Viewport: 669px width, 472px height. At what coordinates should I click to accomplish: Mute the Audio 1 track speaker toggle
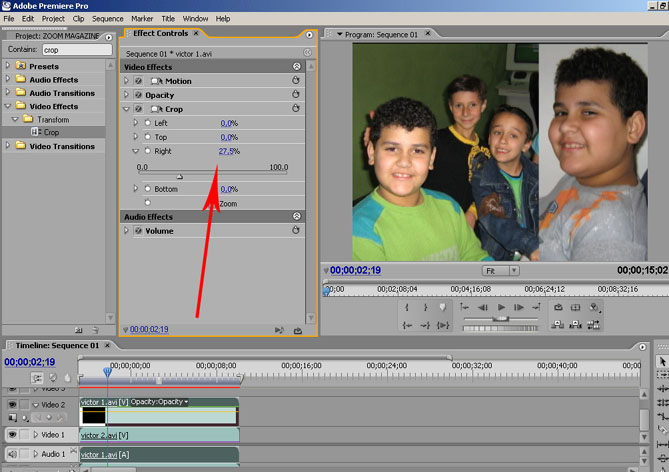coord(13,454)
